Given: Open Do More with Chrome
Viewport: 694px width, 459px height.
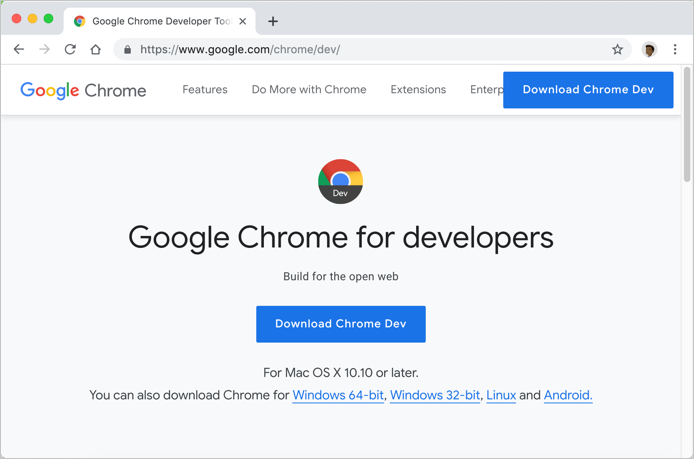Looking at the screenshot, I should [x=309, y=89].
